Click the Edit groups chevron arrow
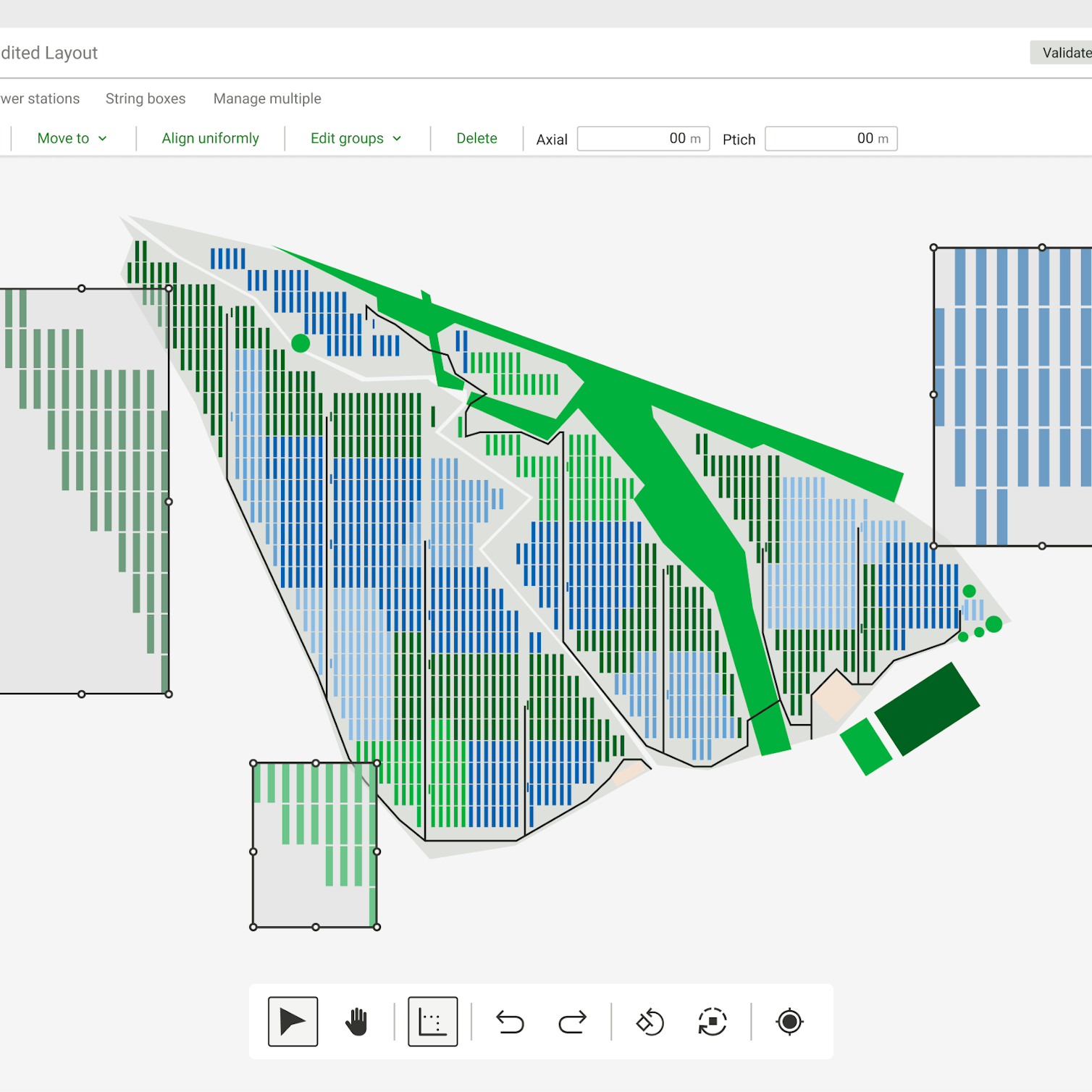Screen dimensions: 1092x1092 397,139
